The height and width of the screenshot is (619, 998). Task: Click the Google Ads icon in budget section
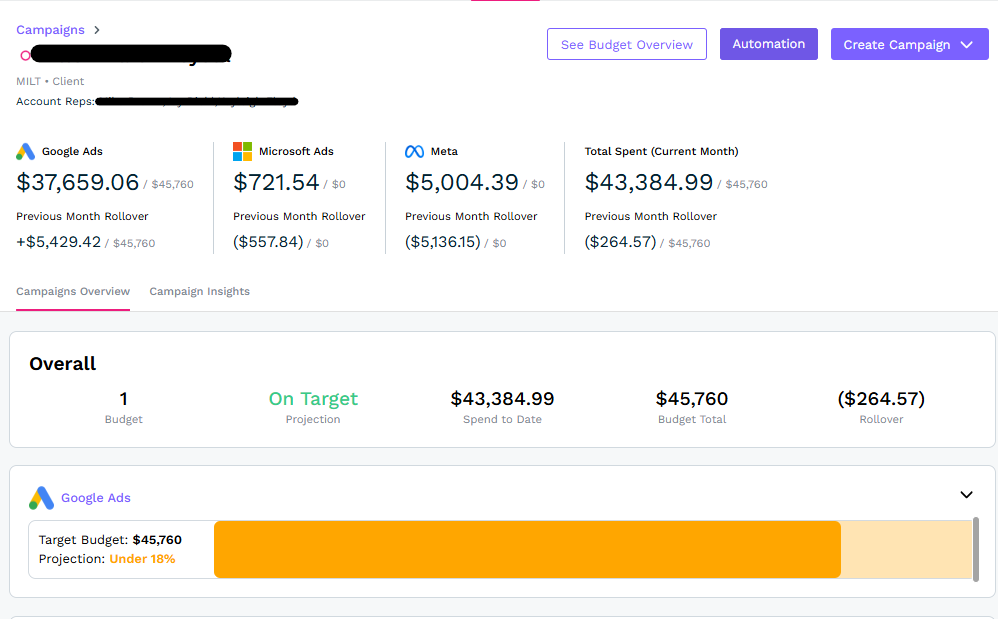click(x=41, y=498)
